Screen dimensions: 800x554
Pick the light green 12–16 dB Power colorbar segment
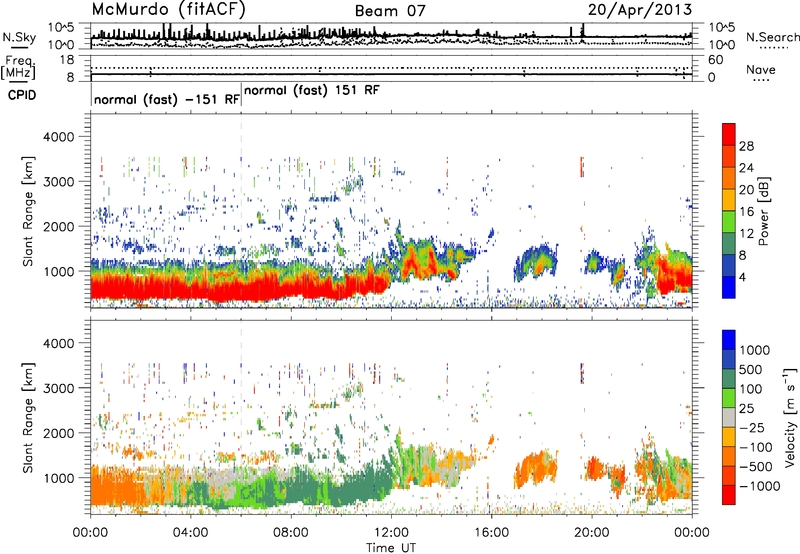729,222
